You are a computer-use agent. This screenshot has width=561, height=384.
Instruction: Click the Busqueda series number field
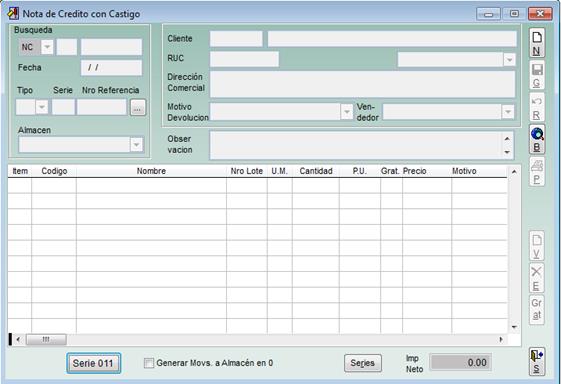[67, 47]
